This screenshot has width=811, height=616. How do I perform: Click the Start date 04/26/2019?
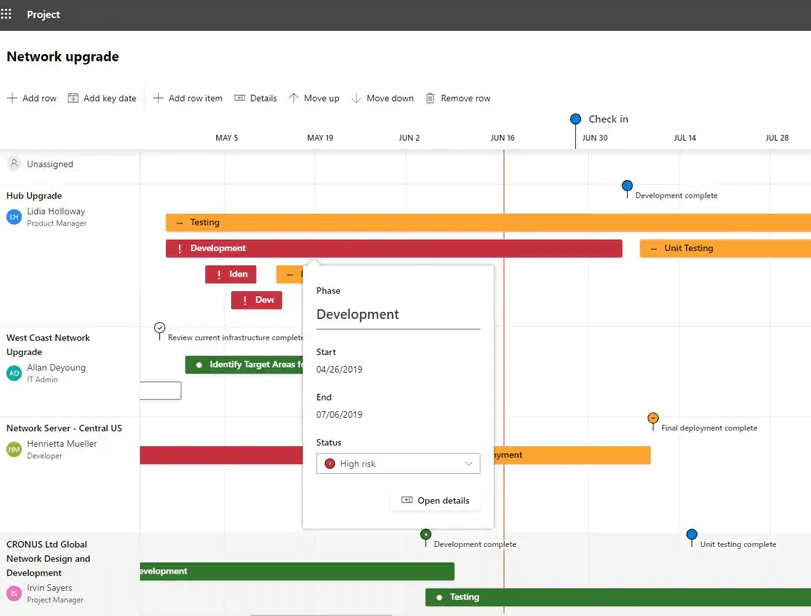pos(339,369)
